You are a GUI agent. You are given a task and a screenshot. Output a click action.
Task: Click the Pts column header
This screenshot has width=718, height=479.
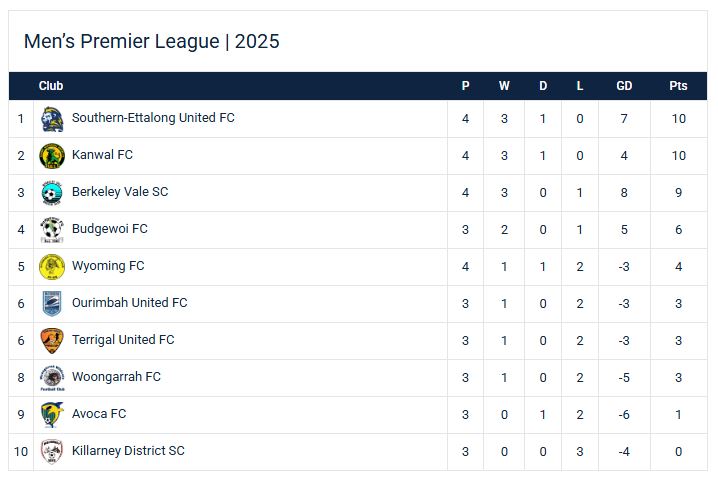tap(678, 86)
